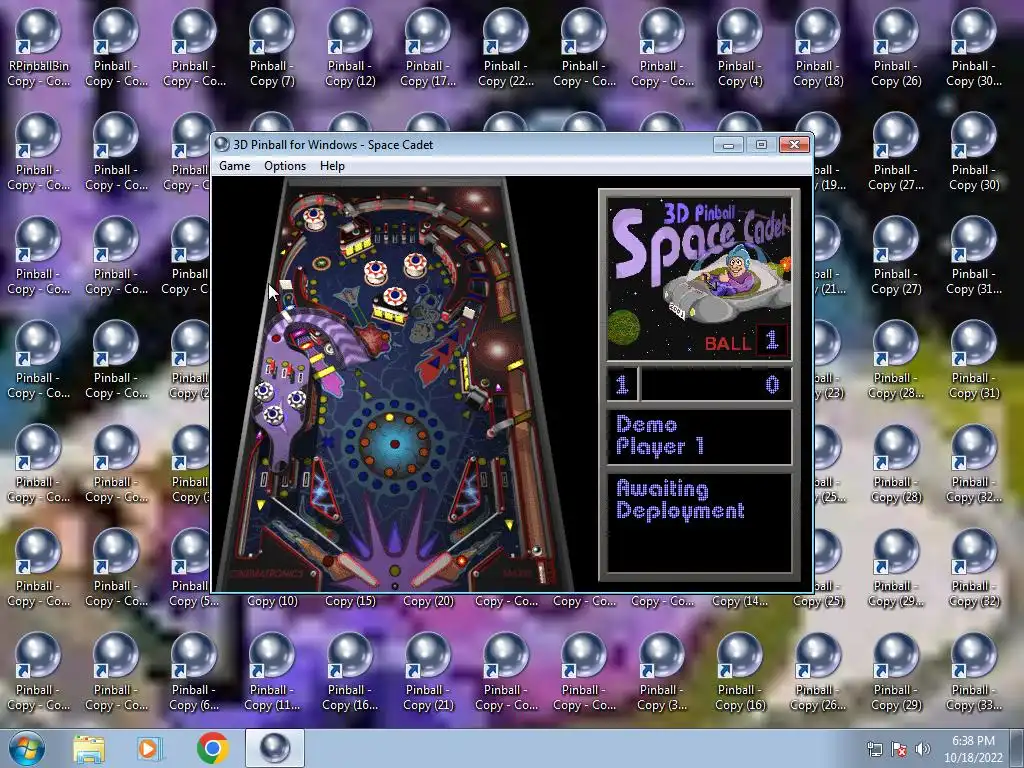Select the Pinball - Copy (6... desktop shortcut
Image resolution: width=1024 pixels, height=768 pixels.
(194, 673)
